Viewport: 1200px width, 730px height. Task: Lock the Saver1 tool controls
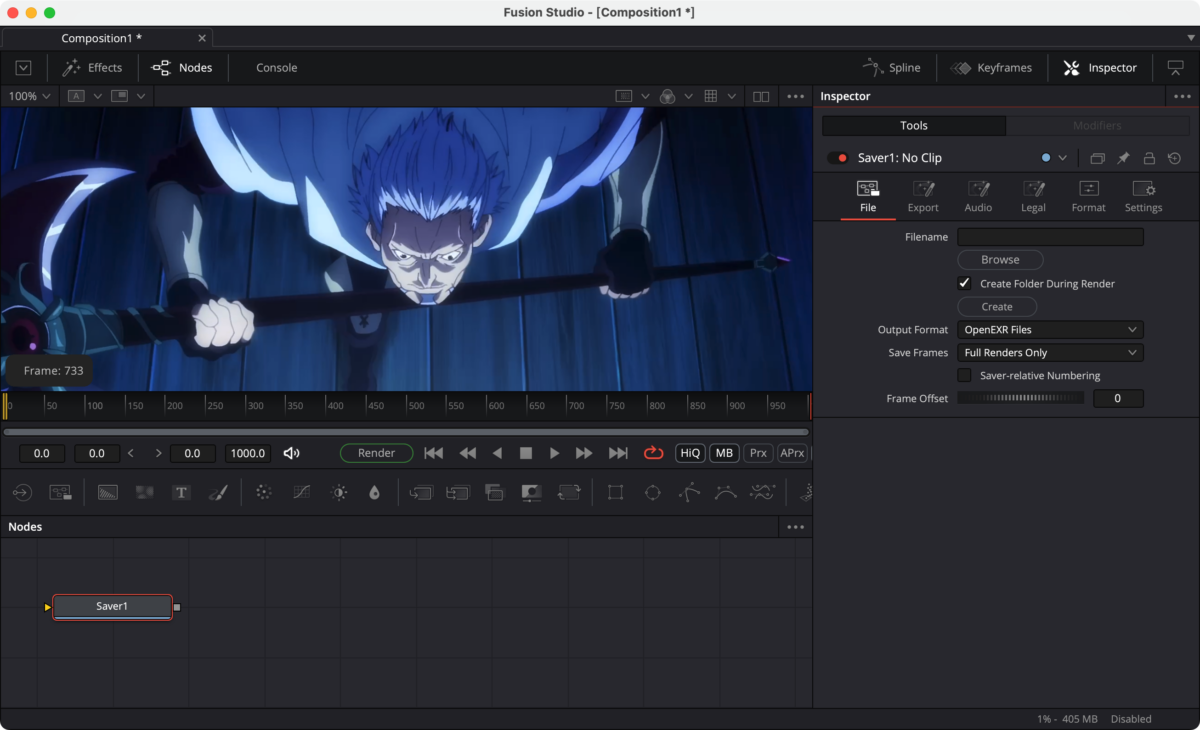click(1149, 158)
